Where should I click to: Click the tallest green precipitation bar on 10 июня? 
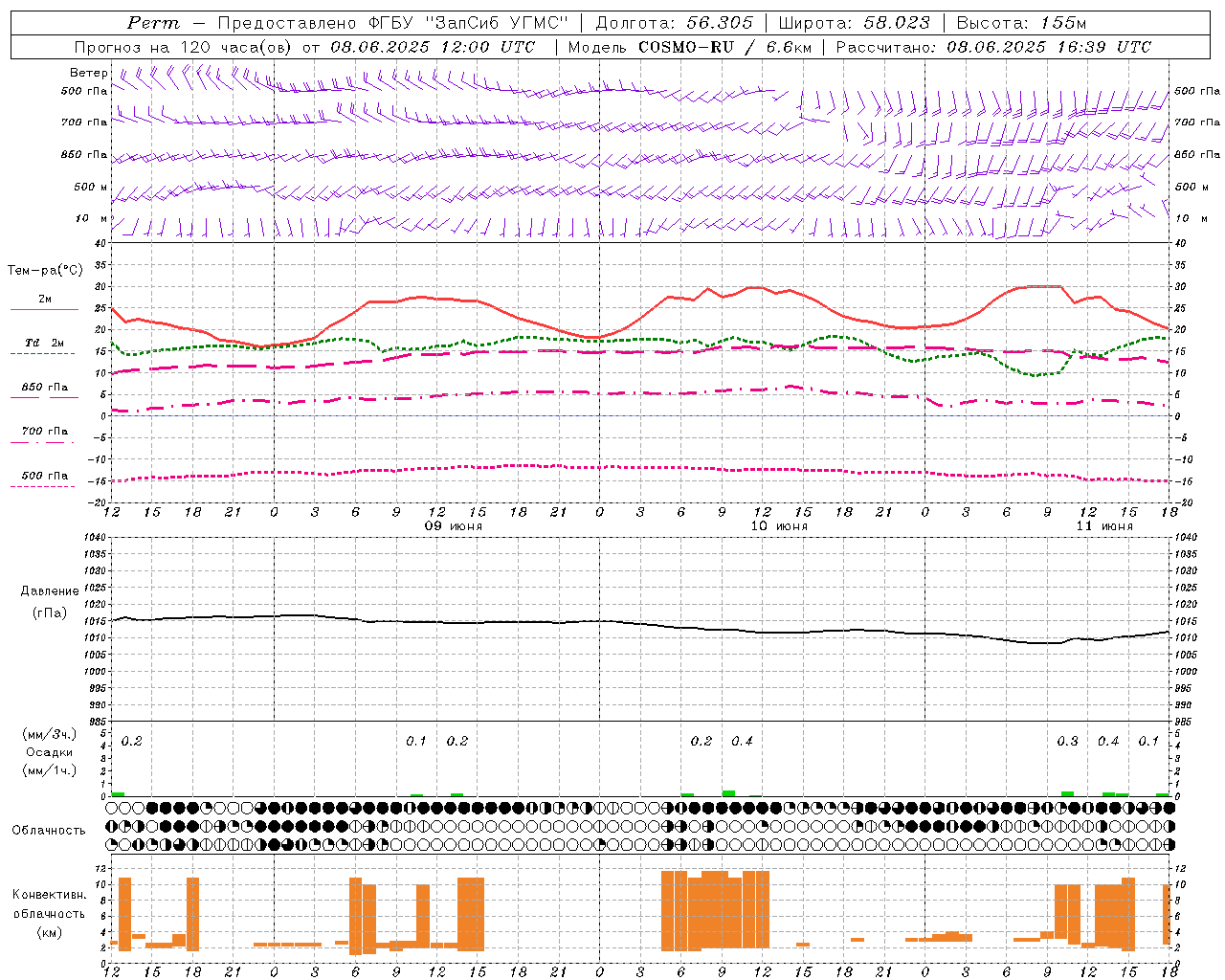[x=728, y=793]
